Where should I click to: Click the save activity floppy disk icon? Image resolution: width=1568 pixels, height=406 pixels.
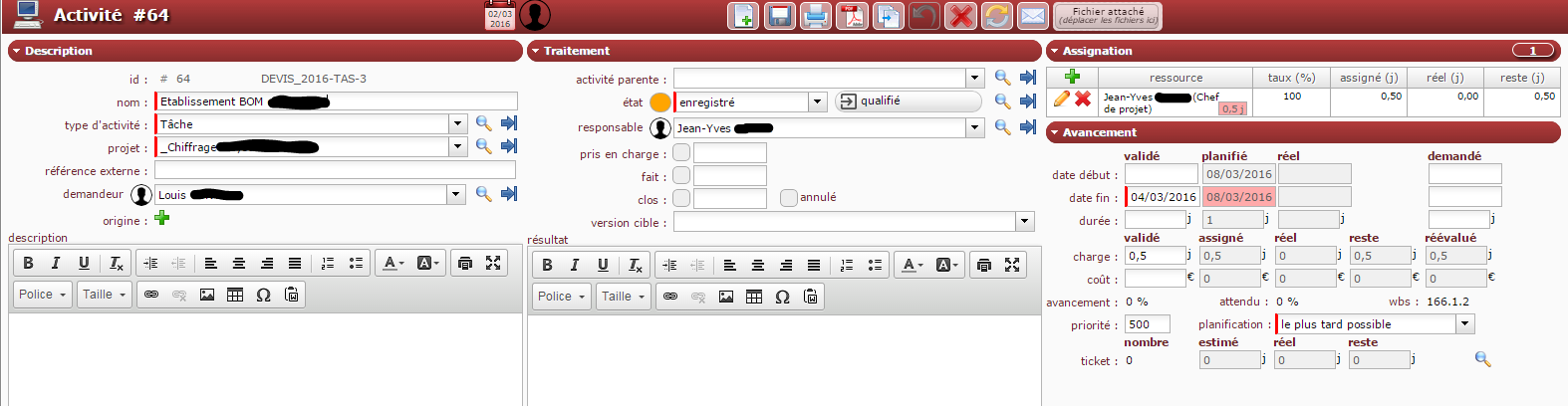(779, 16)
